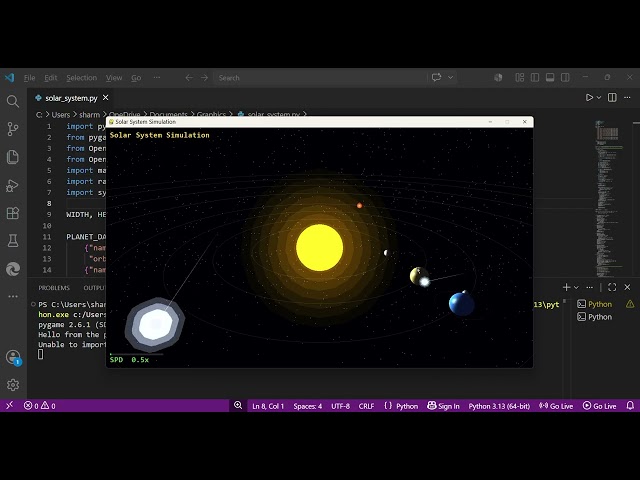The width and height of the screenshot is (640, 480).
Task: Open the Search view in activity bar
Action: (x=13, y=101)
